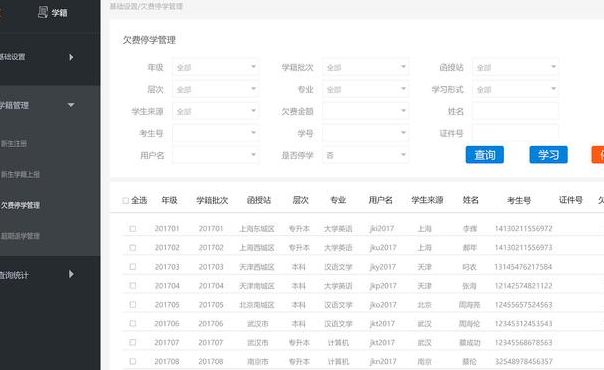Screen dimensions: 604x370
Task: Click username jki2017 cell
Action: click(382, 229)
